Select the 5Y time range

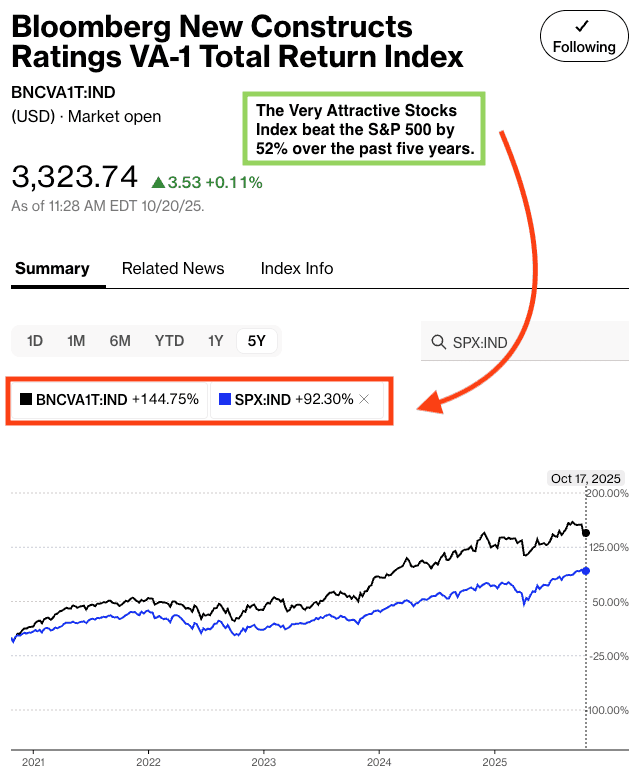pyautogui.click(x=257, y=341)
